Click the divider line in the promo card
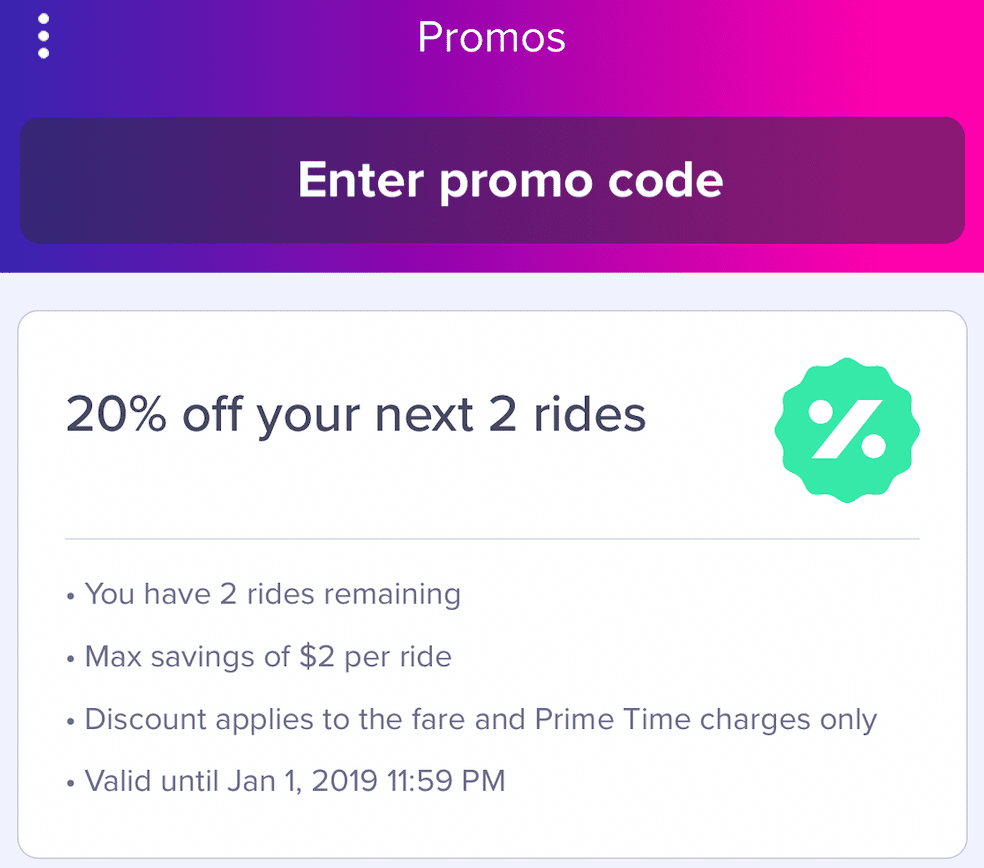The height and width of the screenshot is (868, 984). [492, 538]
